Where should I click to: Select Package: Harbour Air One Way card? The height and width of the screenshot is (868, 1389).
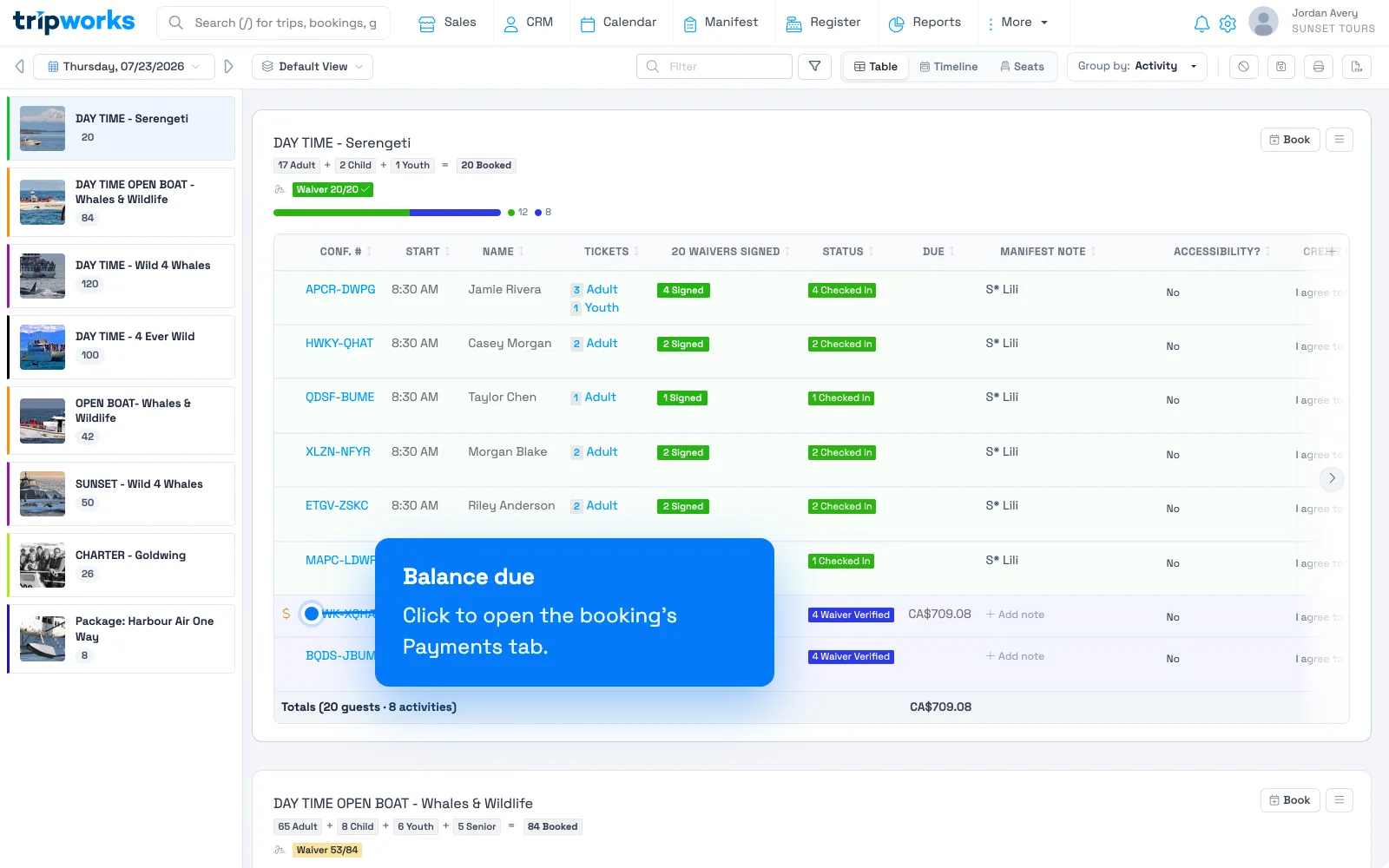click(x=122, y=639)
